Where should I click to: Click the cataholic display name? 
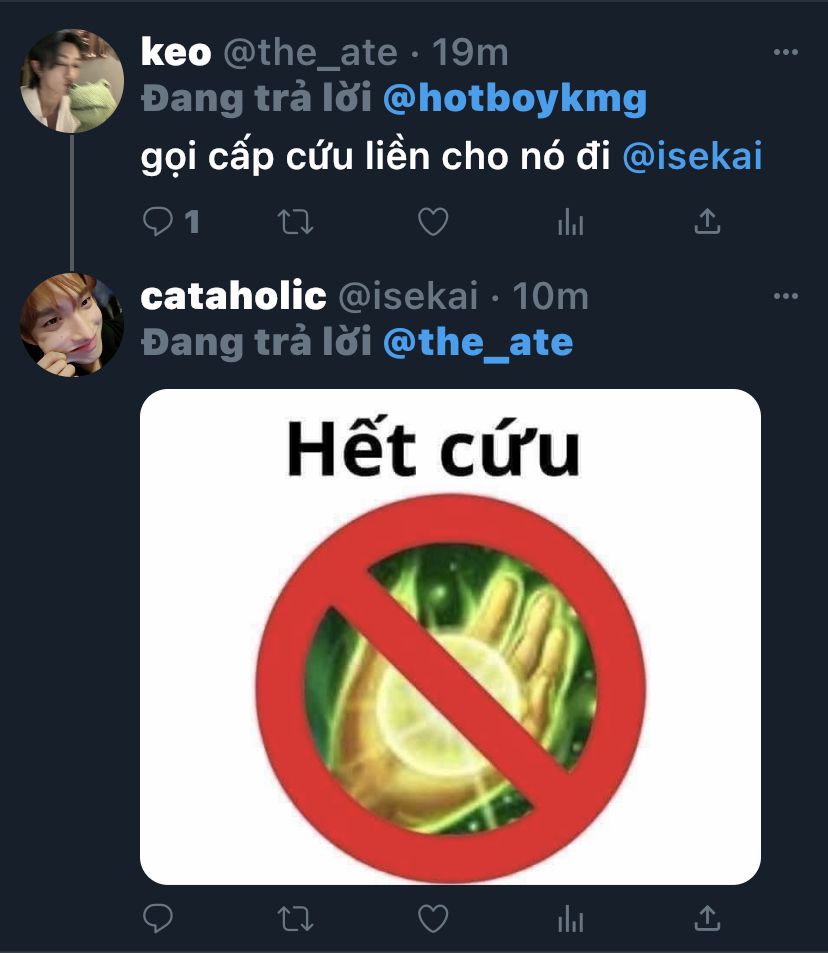233,296
